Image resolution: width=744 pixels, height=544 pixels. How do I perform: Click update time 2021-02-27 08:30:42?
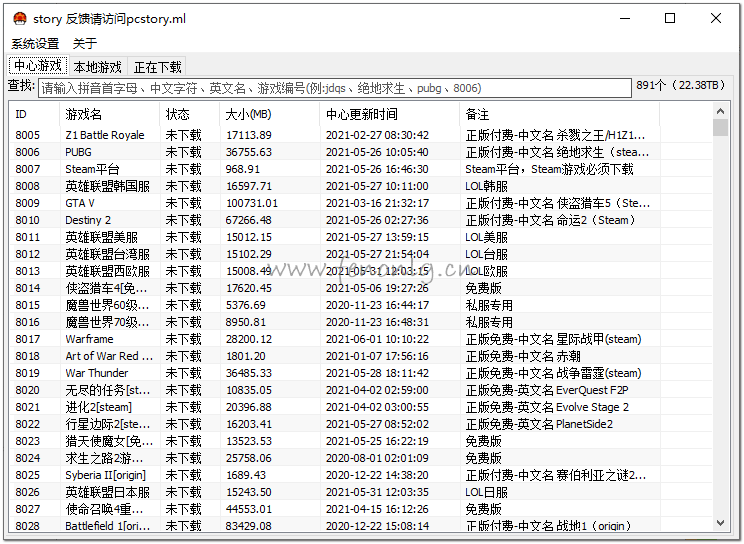[377, 135]
